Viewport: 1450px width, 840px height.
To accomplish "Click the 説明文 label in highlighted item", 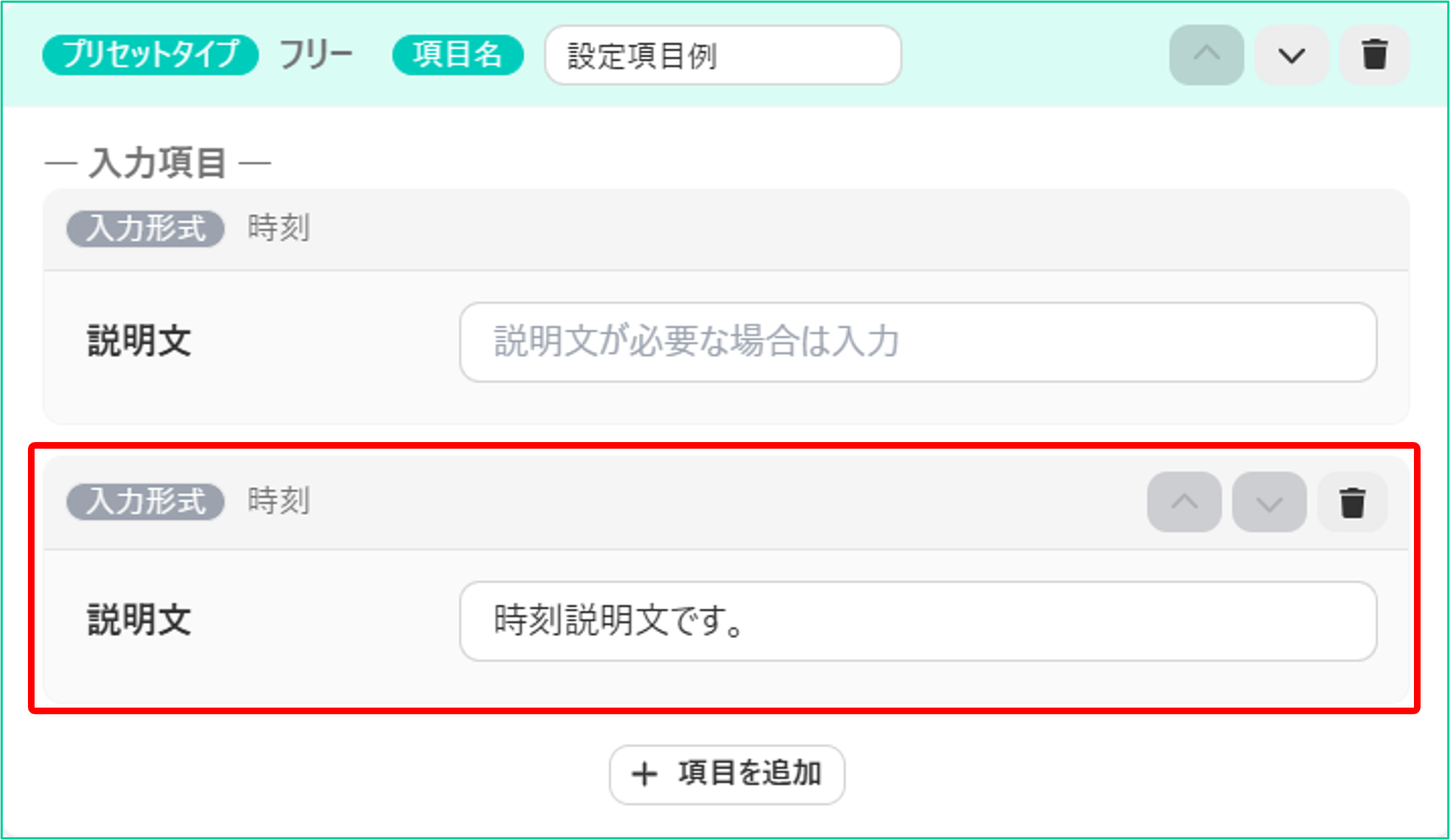I will coord(140,620).
